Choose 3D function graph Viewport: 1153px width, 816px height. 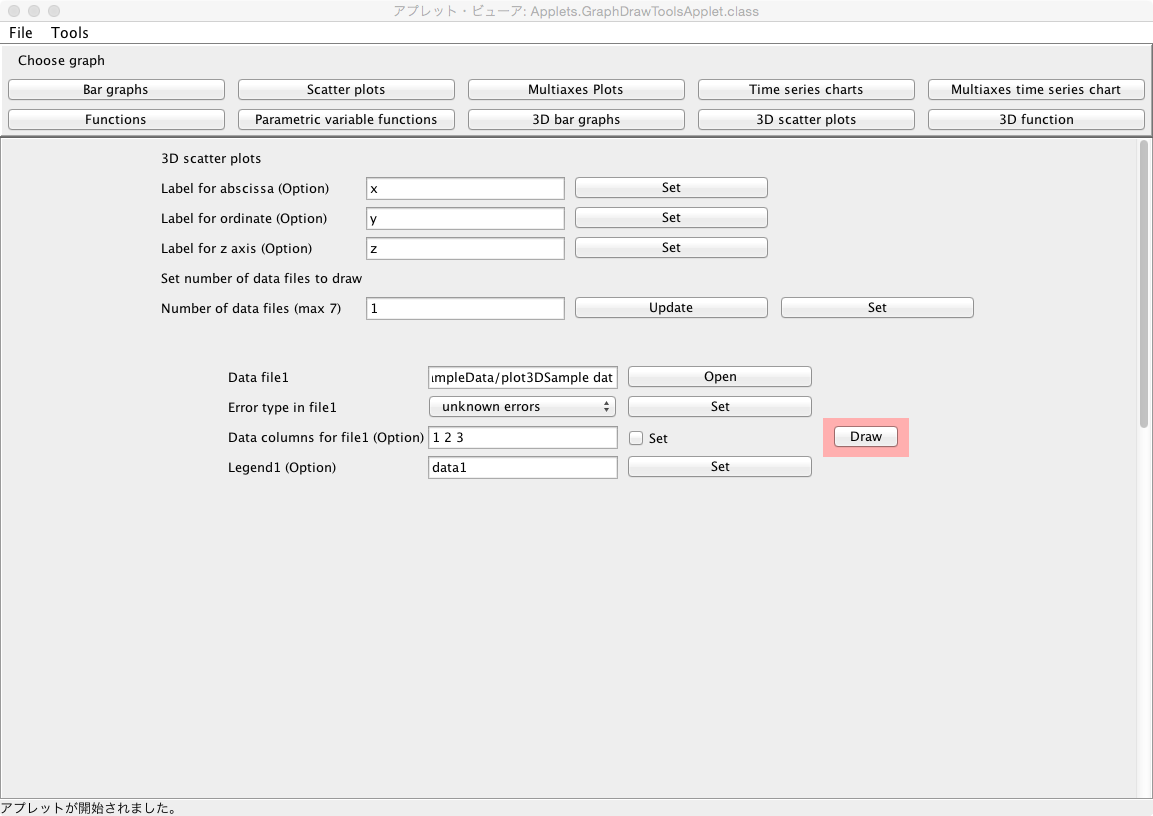(x=1036, y=120)
